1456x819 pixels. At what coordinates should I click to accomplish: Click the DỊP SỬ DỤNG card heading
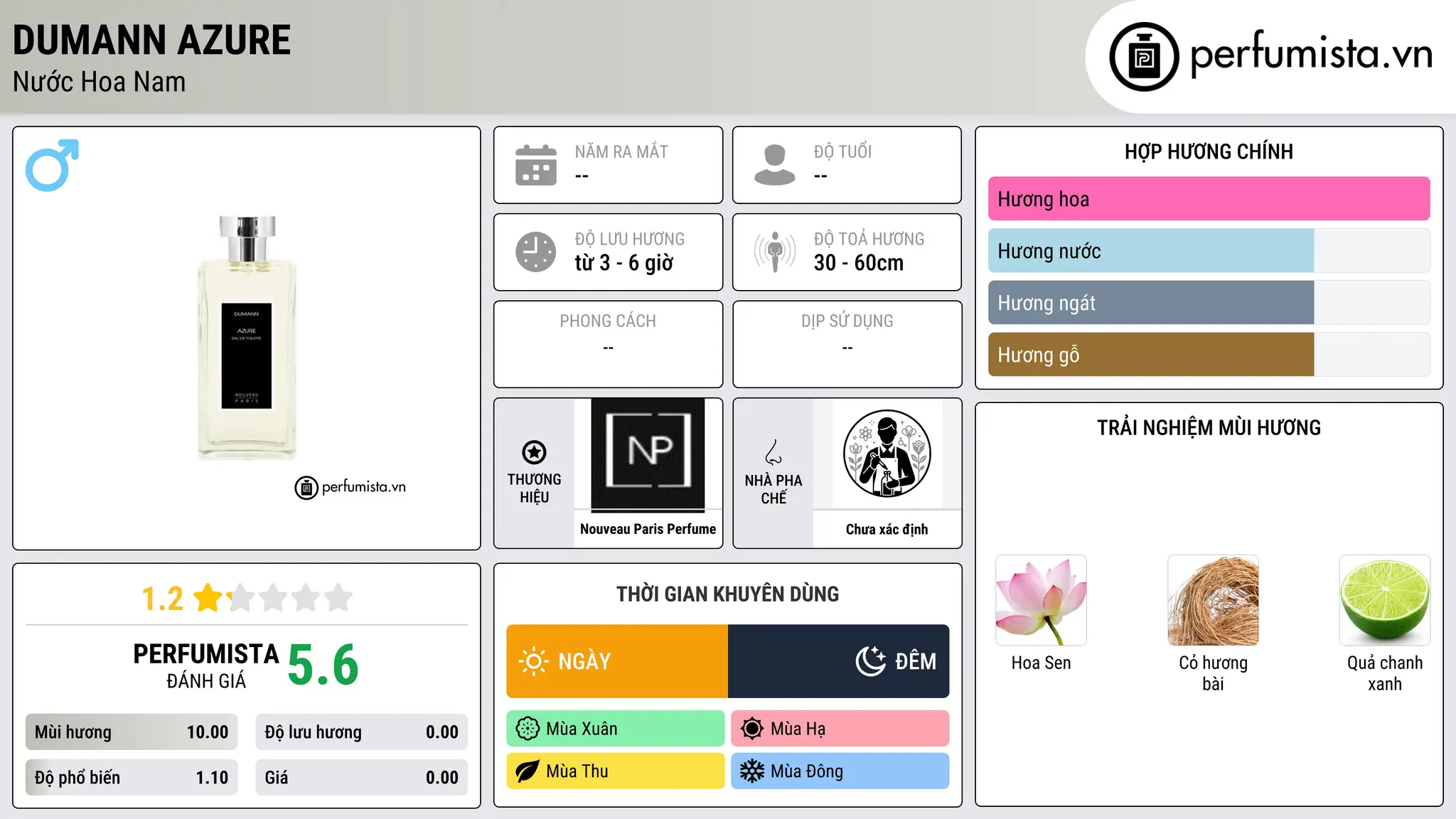tap(847, 321)
